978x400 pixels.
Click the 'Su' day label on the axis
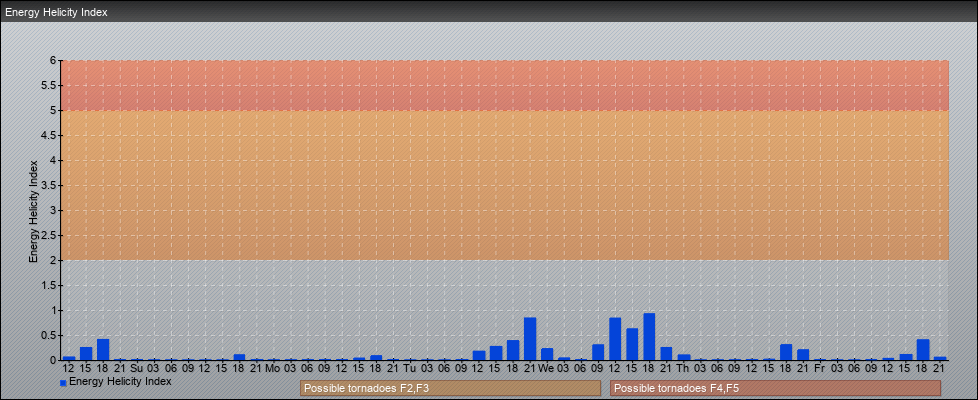(137, 369)
